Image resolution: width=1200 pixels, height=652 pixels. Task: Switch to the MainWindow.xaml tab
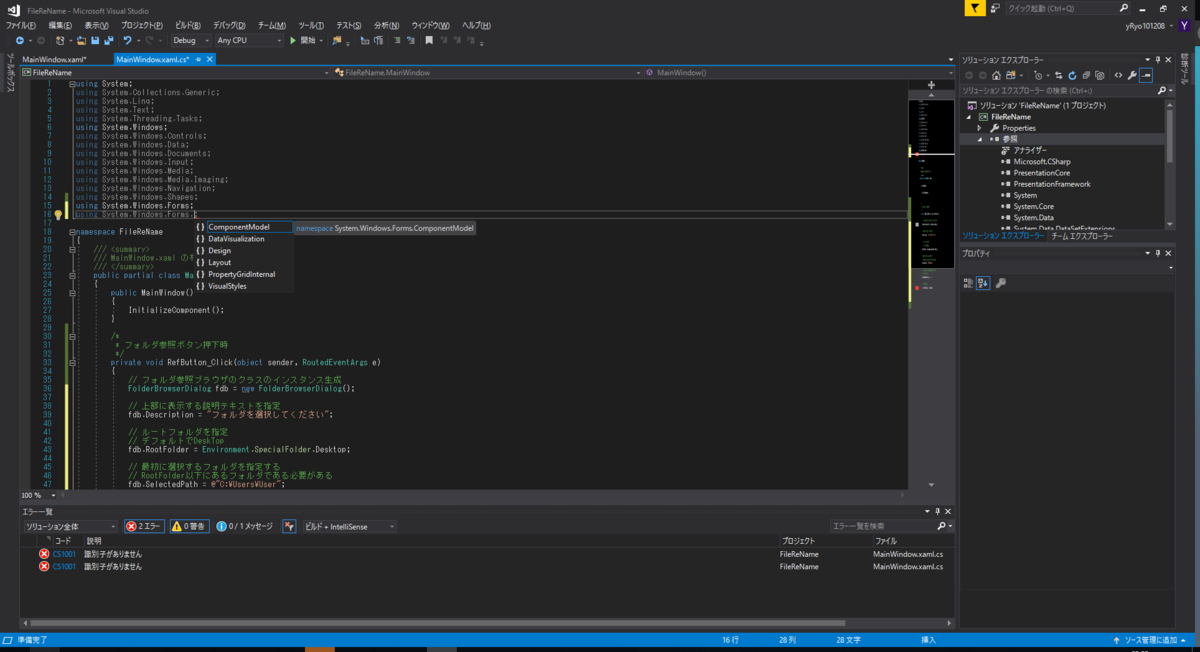coord(54,60)
